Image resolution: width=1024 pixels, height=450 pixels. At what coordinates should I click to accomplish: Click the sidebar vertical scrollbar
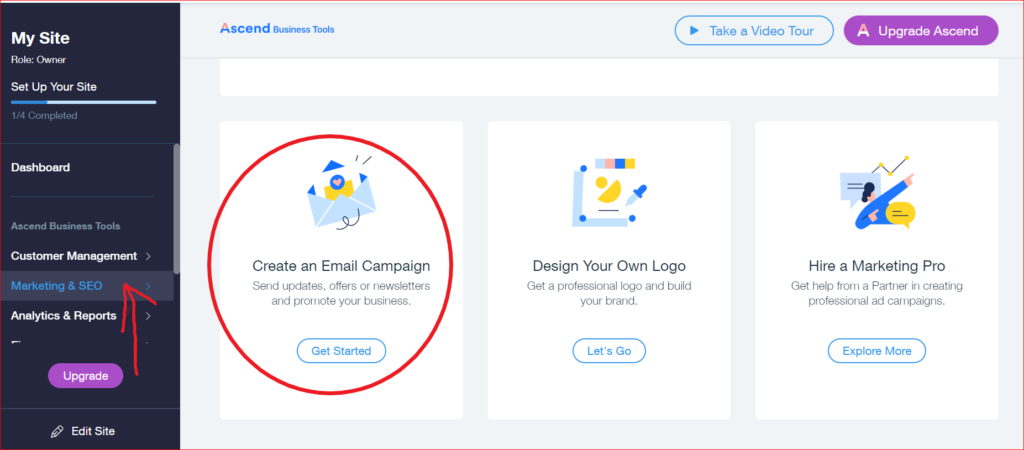point(177,208)
